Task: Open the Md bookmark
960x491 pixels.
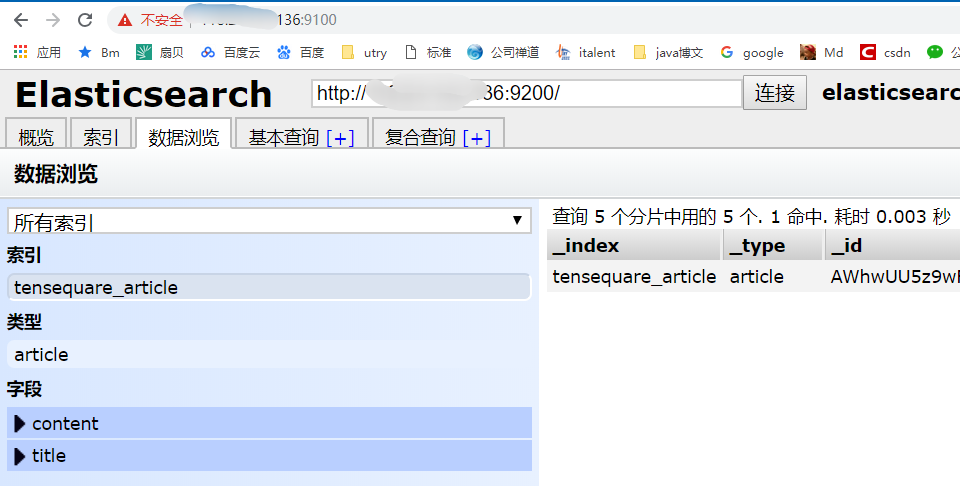Action: click(x=822, y=53)
